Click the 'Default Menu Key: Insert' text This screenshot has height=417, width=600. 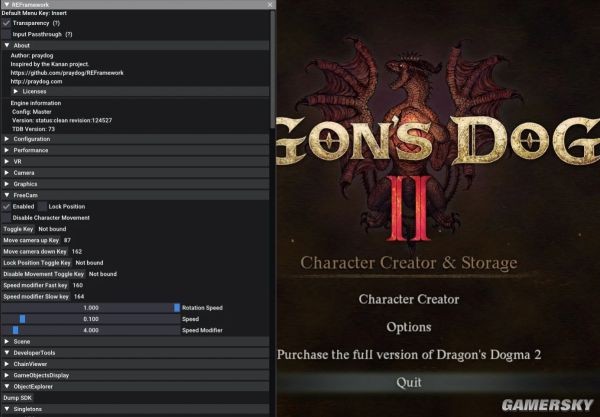click(x=34, y=13)
